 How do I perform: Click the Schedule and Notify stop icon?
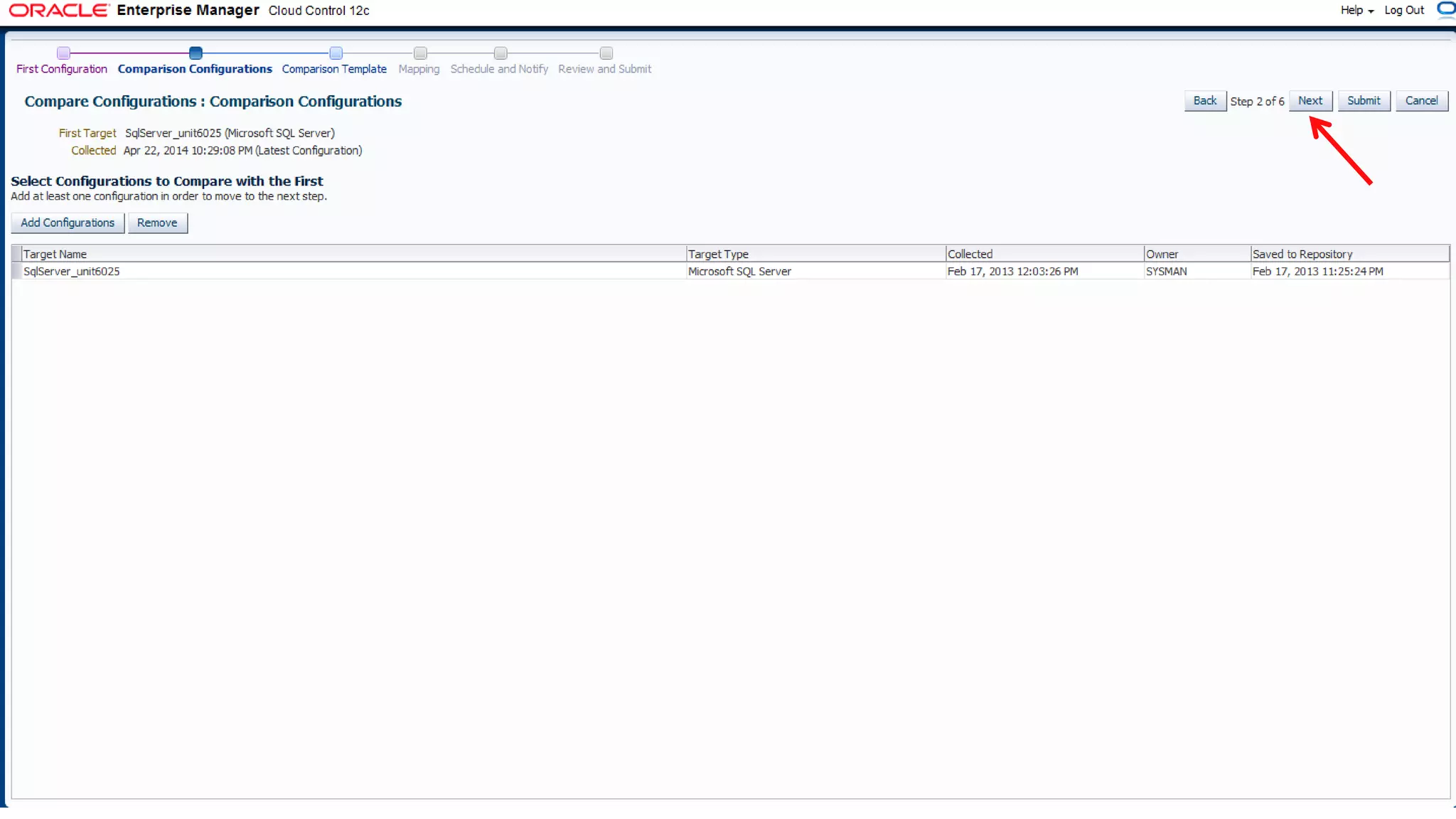(500, 53)
